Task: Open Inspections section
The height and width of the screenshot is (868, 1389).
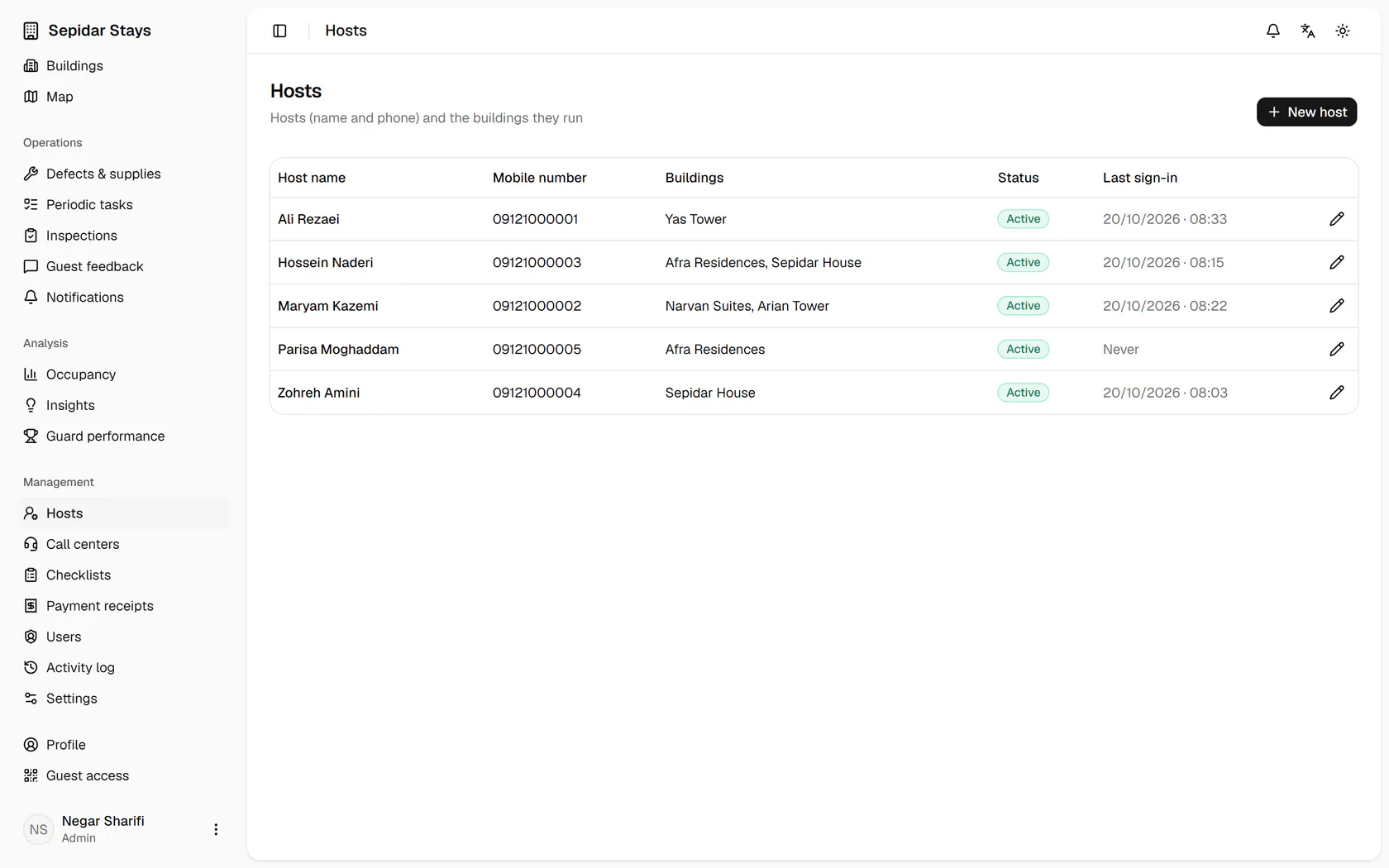Action: coord(122,236)
